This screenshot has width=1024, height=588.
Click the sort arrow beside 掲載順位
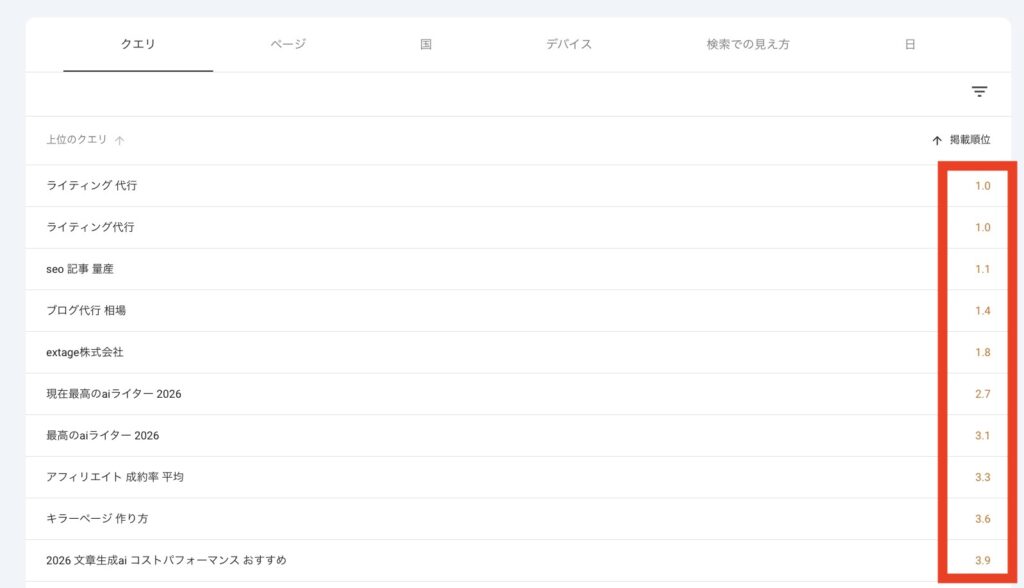point(937,141)
